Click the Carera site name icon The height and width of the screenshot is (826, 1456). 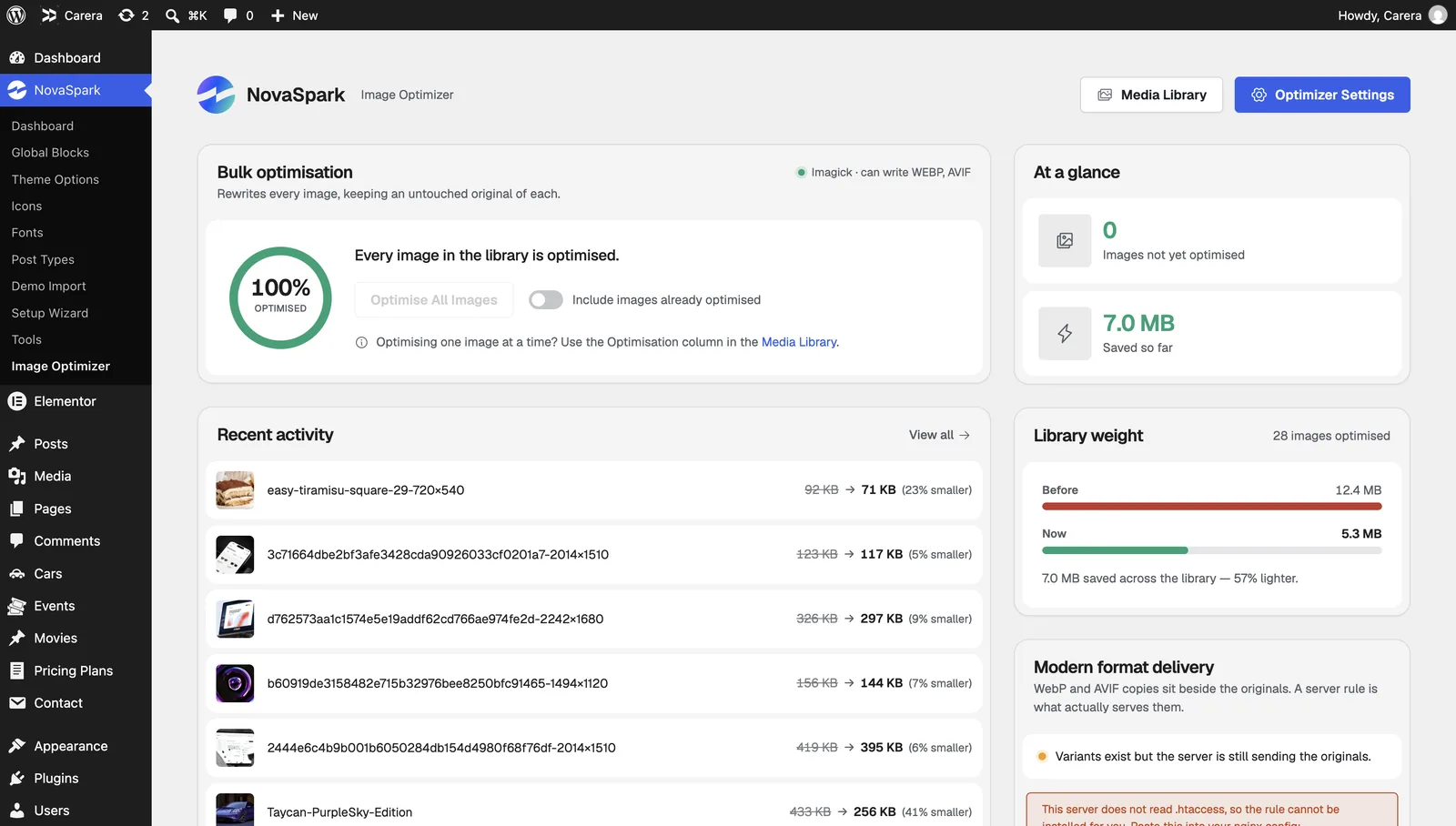pyautogui.click(x=49, y=15)
